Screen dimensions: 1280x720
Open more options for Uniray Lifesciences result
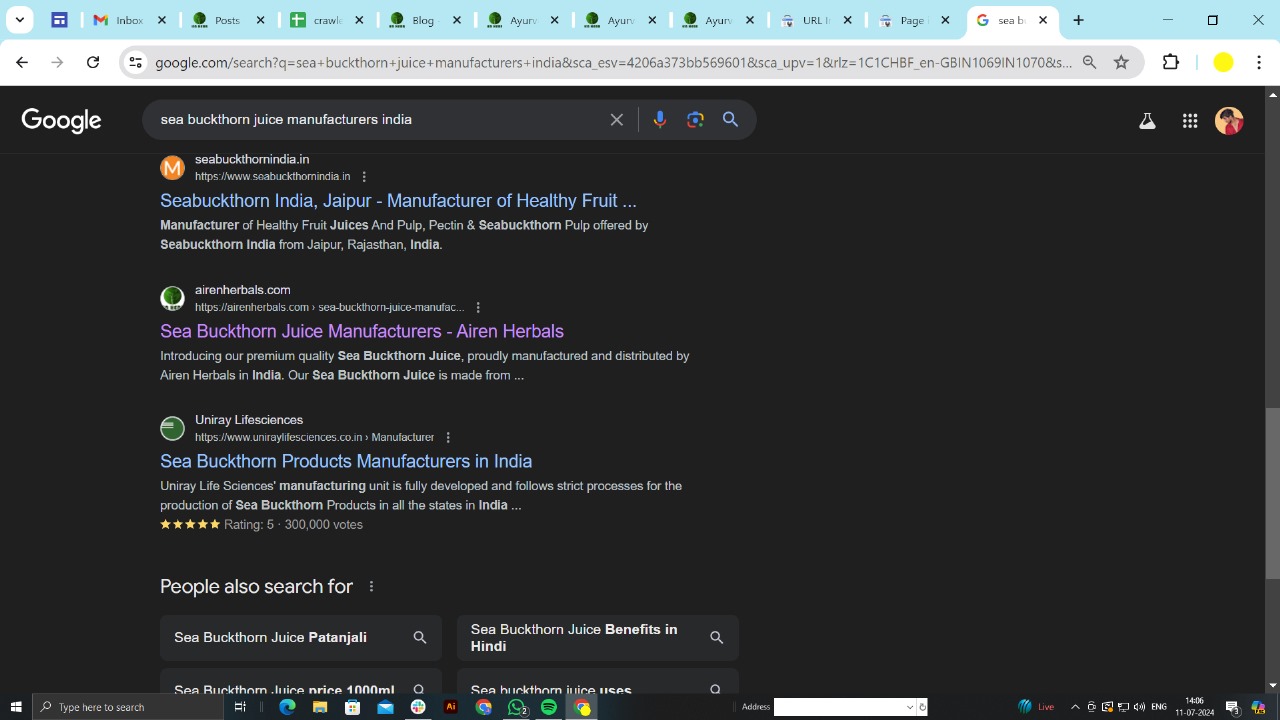point(448,438)
